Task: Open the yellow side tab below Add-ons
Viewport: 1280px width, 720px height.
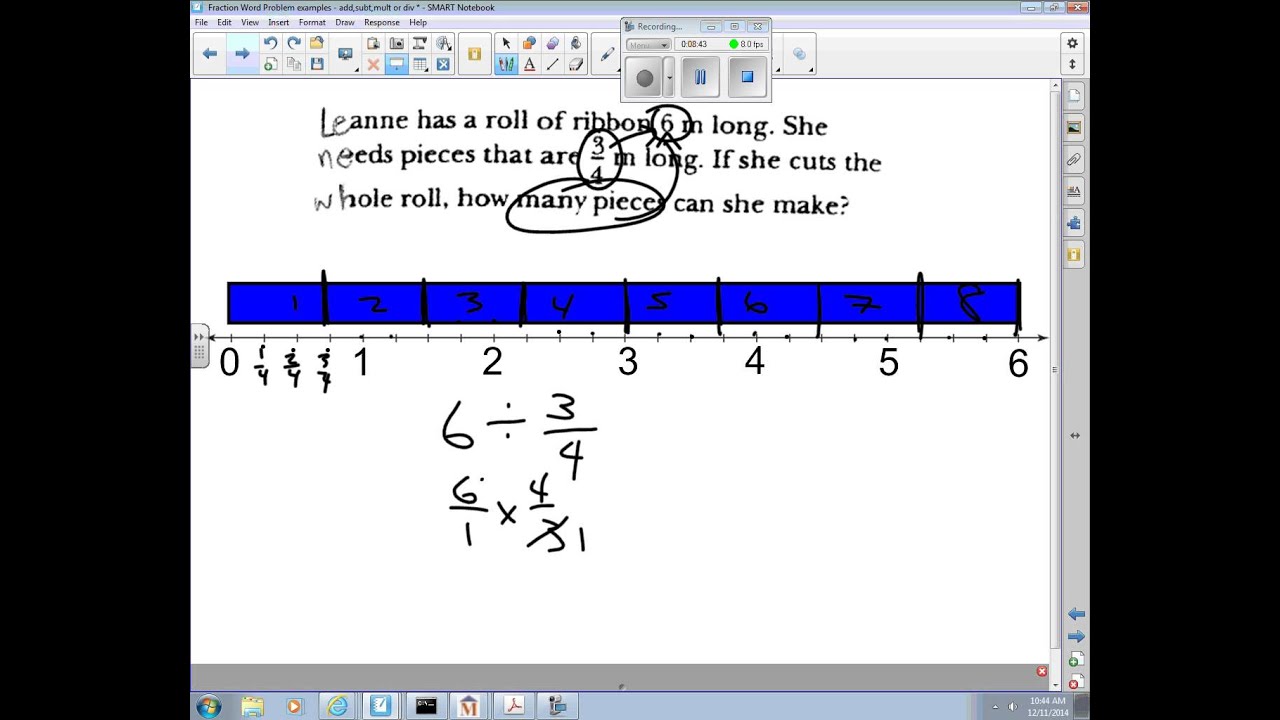Action: click(x=1074, y=255)
